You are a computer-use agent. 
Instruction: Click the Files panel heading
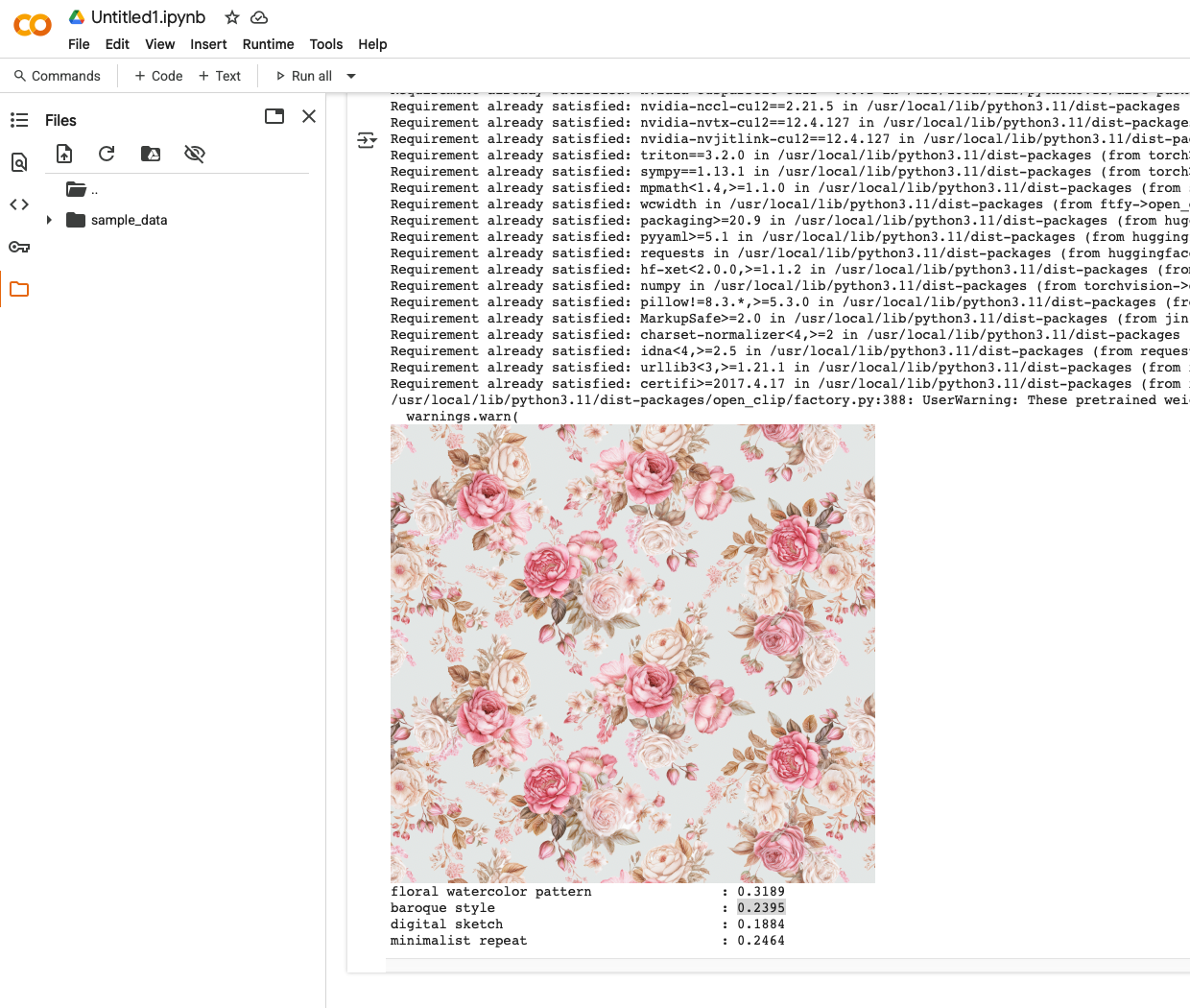60,120
